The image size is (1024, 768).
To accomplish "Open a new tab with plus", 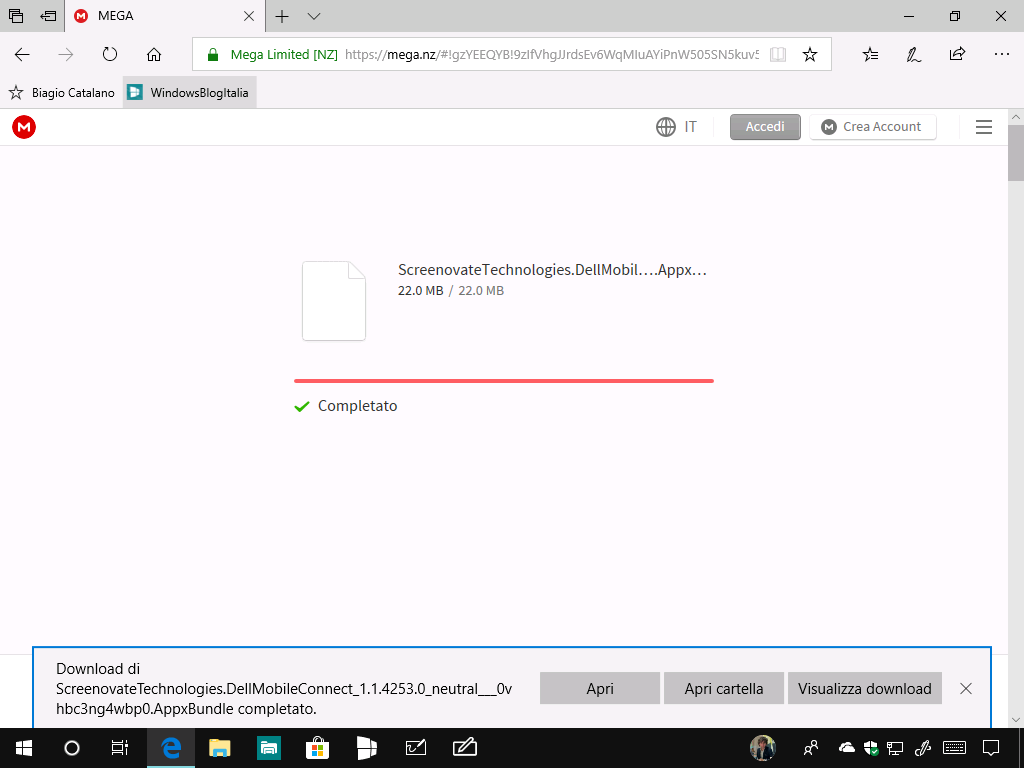I will [282, 16].
